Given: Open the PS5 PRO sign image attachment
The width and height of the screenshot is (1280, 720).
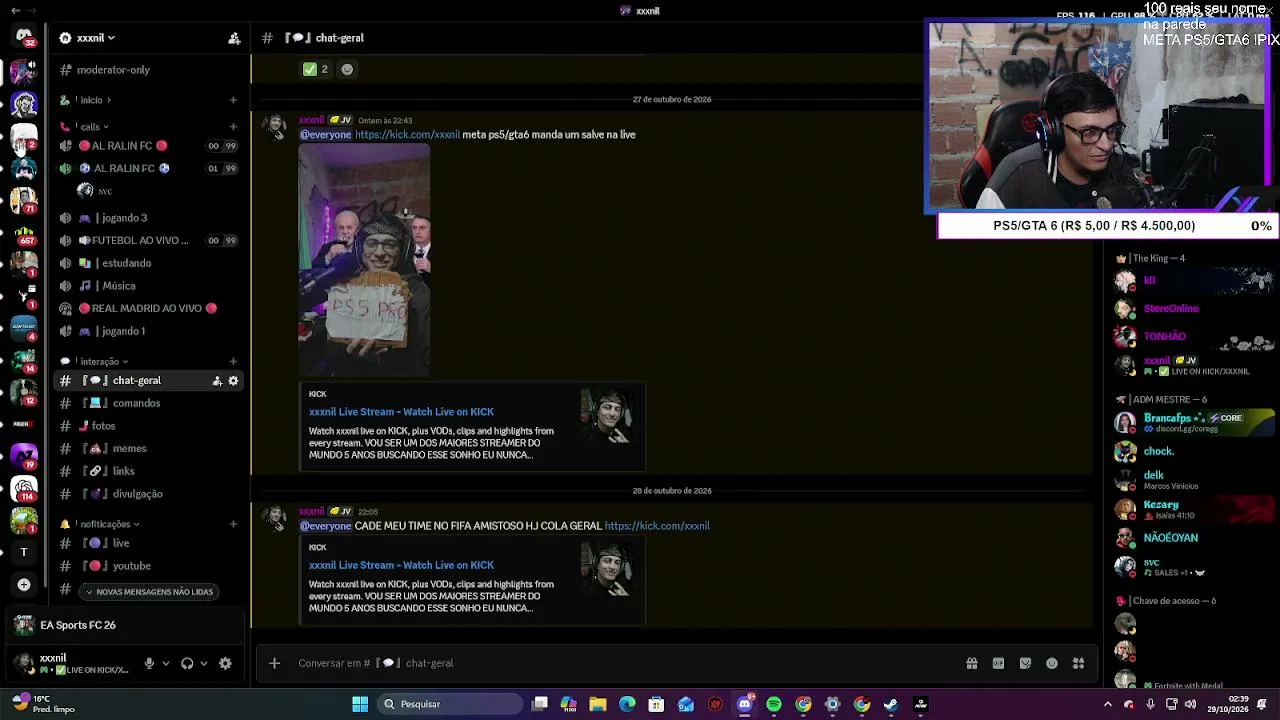Looking at the screenshot, I should pyautogui.click(x=364, y=261).
